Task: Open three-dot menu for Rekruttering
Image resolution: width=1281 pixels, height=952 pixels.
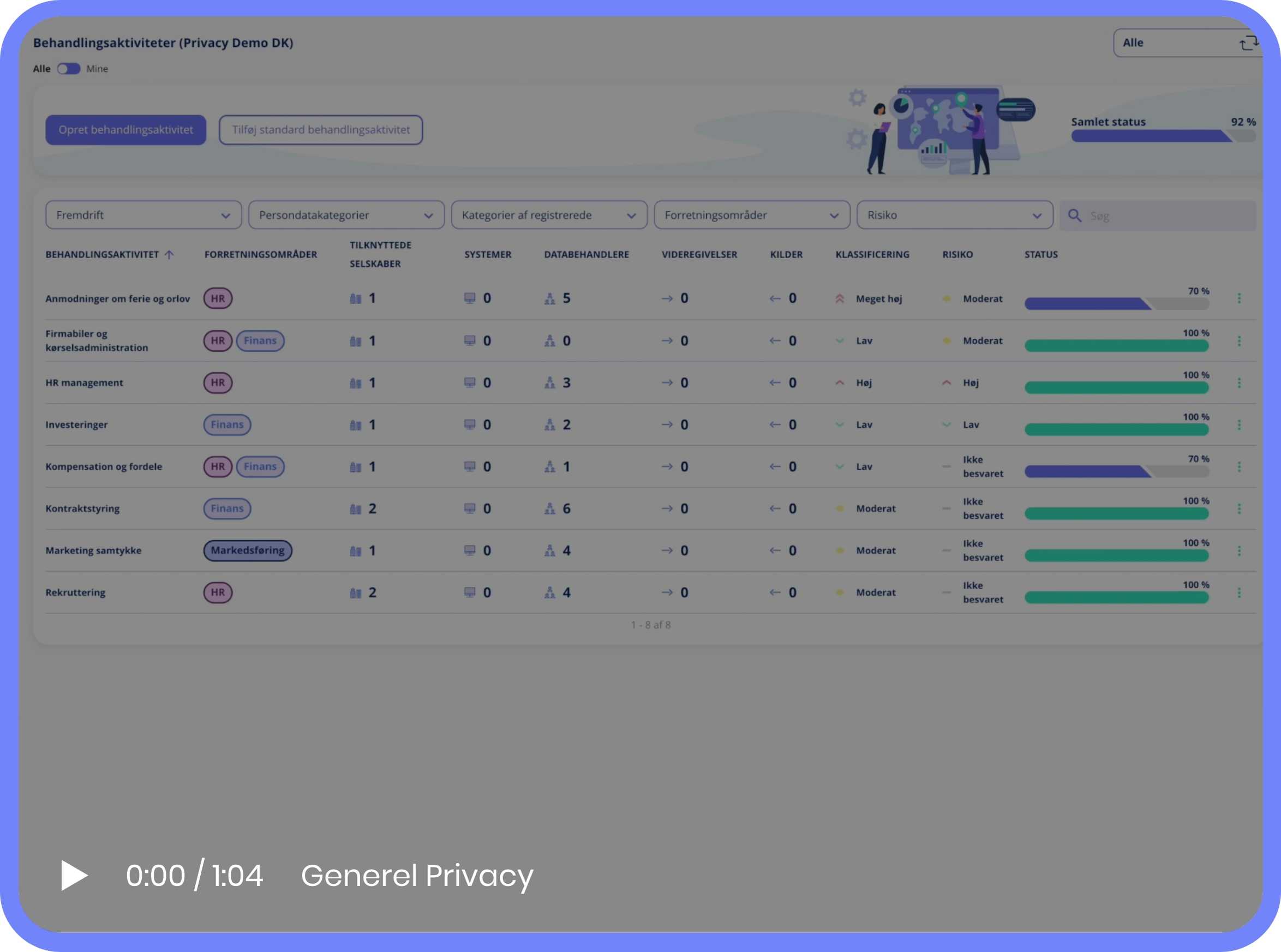Action: tap(1239, 592)
